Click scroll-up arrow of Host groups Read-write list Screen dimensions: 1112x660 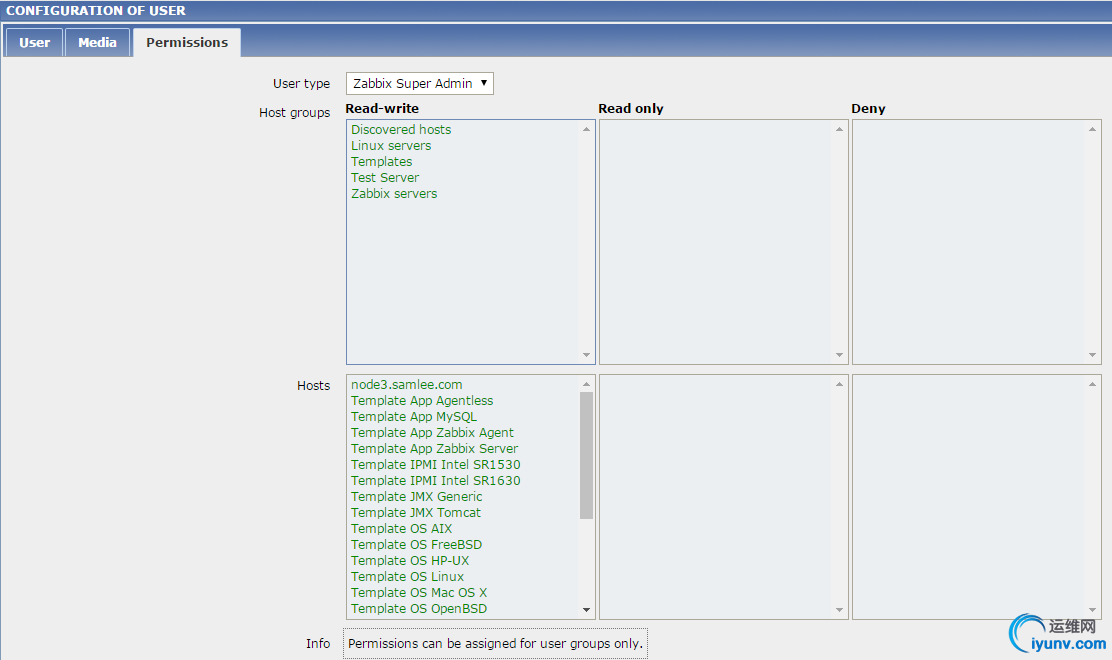tap(586, 129)
